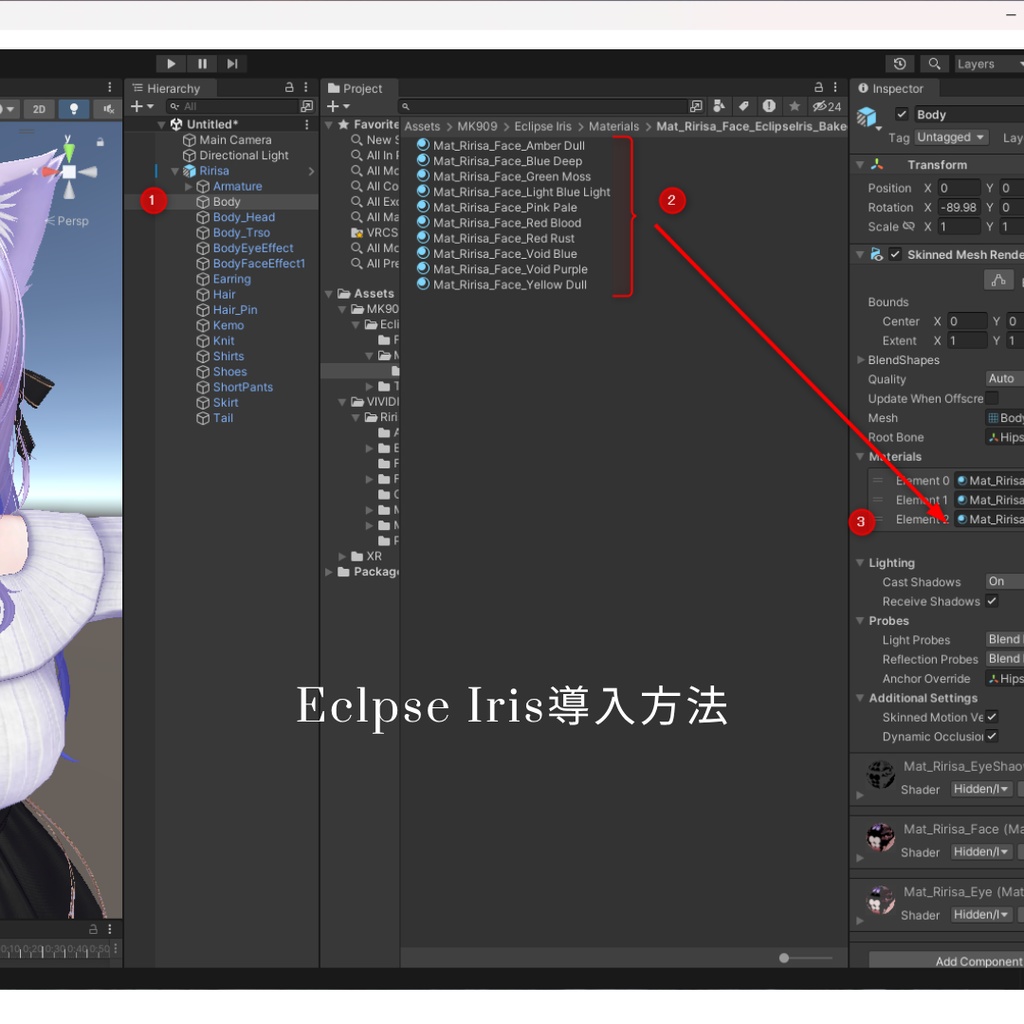Click the Add Component button
This screenshot has width=1024, height=1024.
tap(946, 961)
